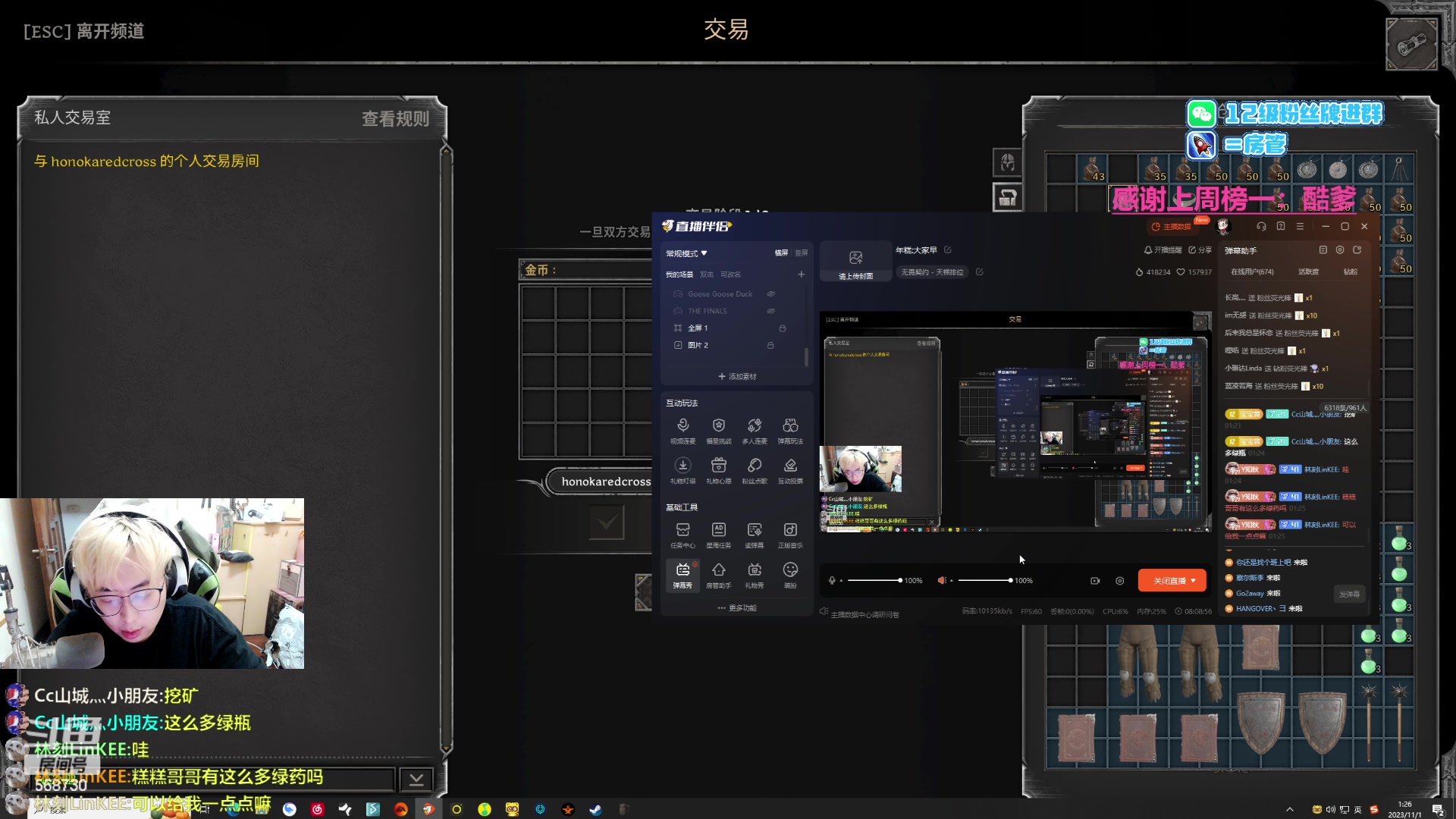Screen dimensions: 1456x819
Task: Switch to 在线用户(674) tab
Action: 1252,271
